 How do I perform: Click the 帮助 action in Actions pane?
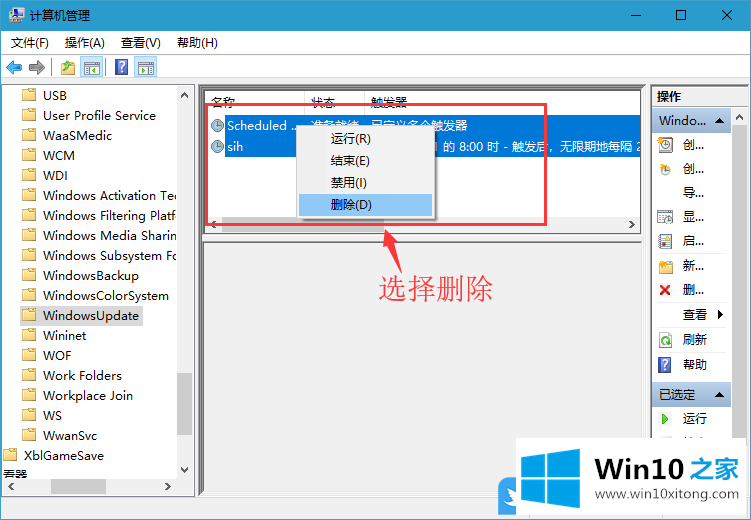point(694,365)
